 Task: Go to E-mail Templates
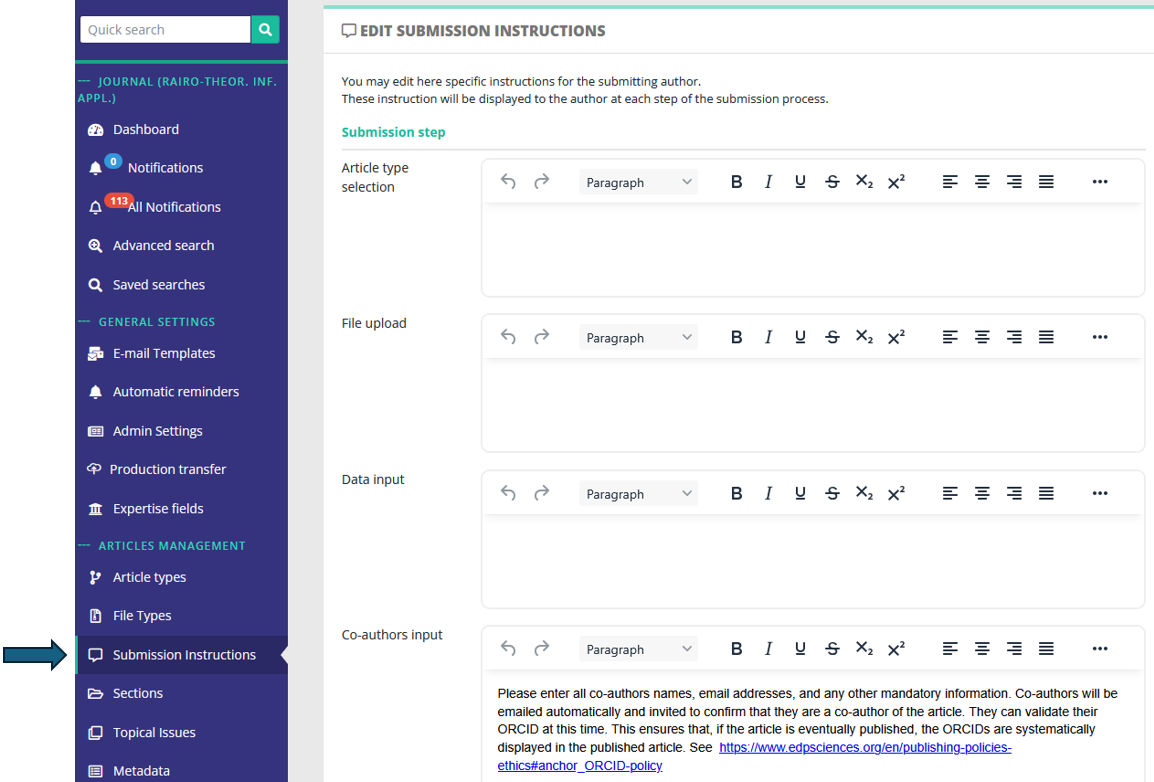point(163,353)
